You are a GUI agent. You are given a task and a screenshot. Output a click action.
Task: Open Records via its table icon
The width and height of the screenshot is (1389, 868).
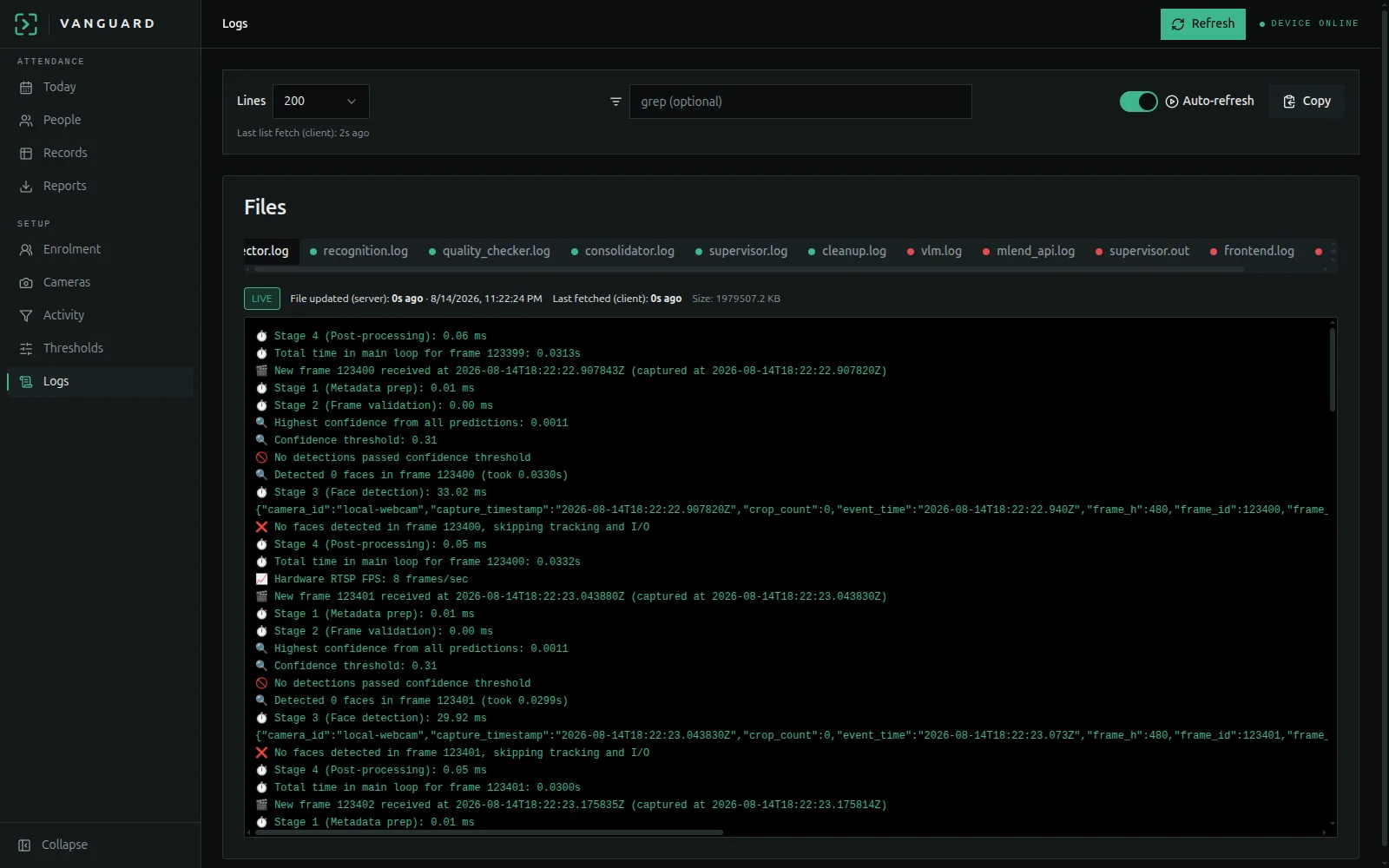click(26, 154)
